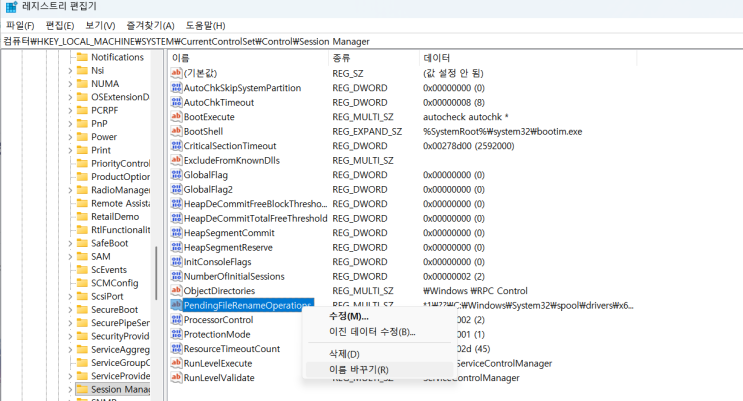Open the 파일(F) menu

coord(20,26)
